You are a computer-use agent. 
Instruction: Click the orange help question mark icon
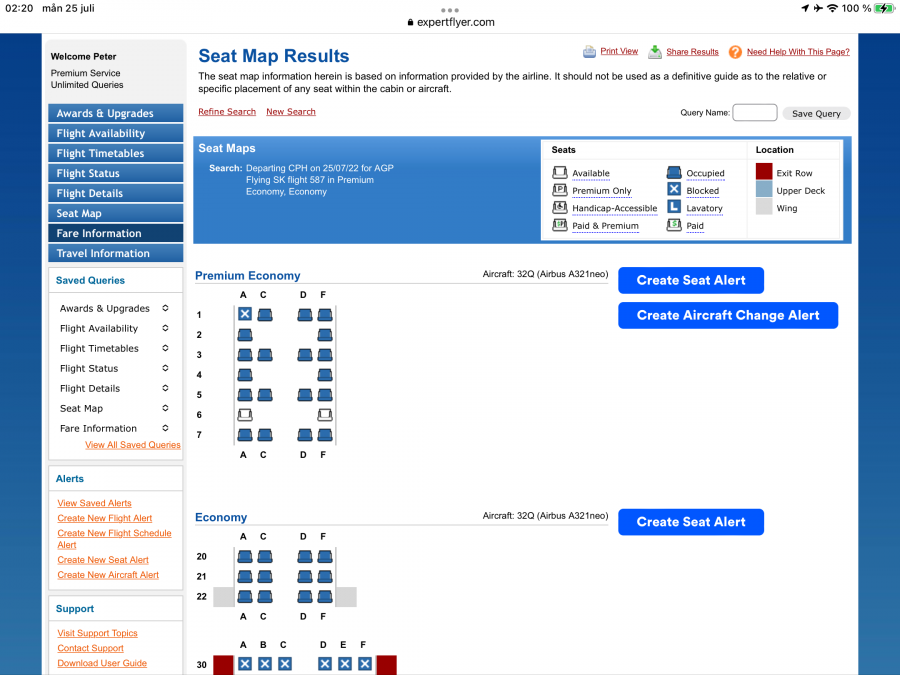pos(735,52)
